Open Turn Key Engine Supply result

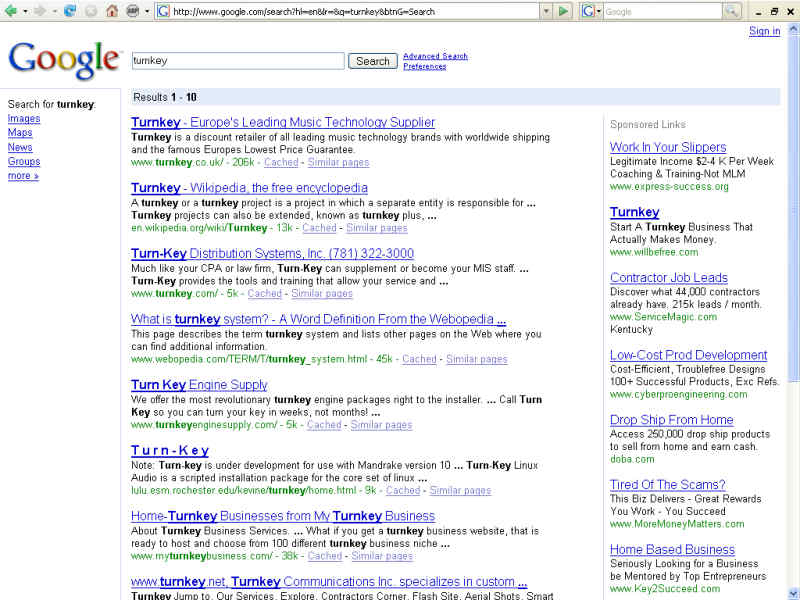(199, 385)
